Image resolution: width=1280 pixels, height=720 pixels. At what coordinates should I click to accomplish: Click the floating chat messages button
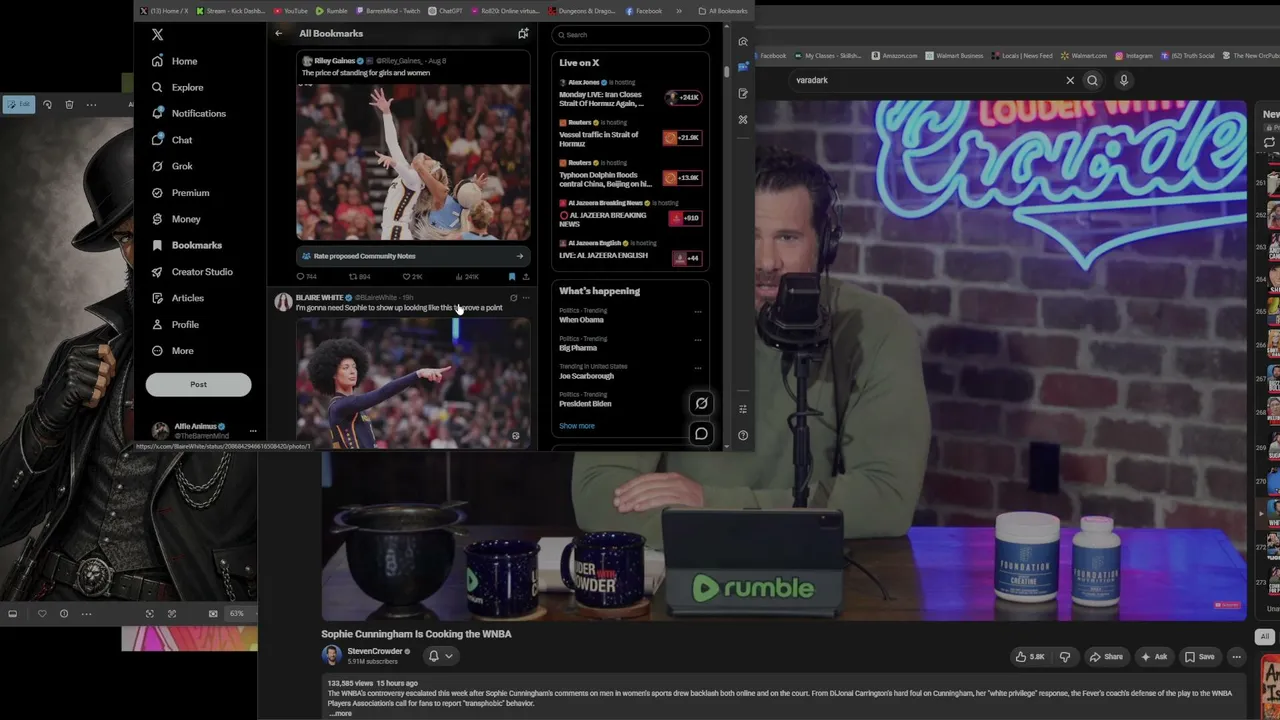(701, 434)
